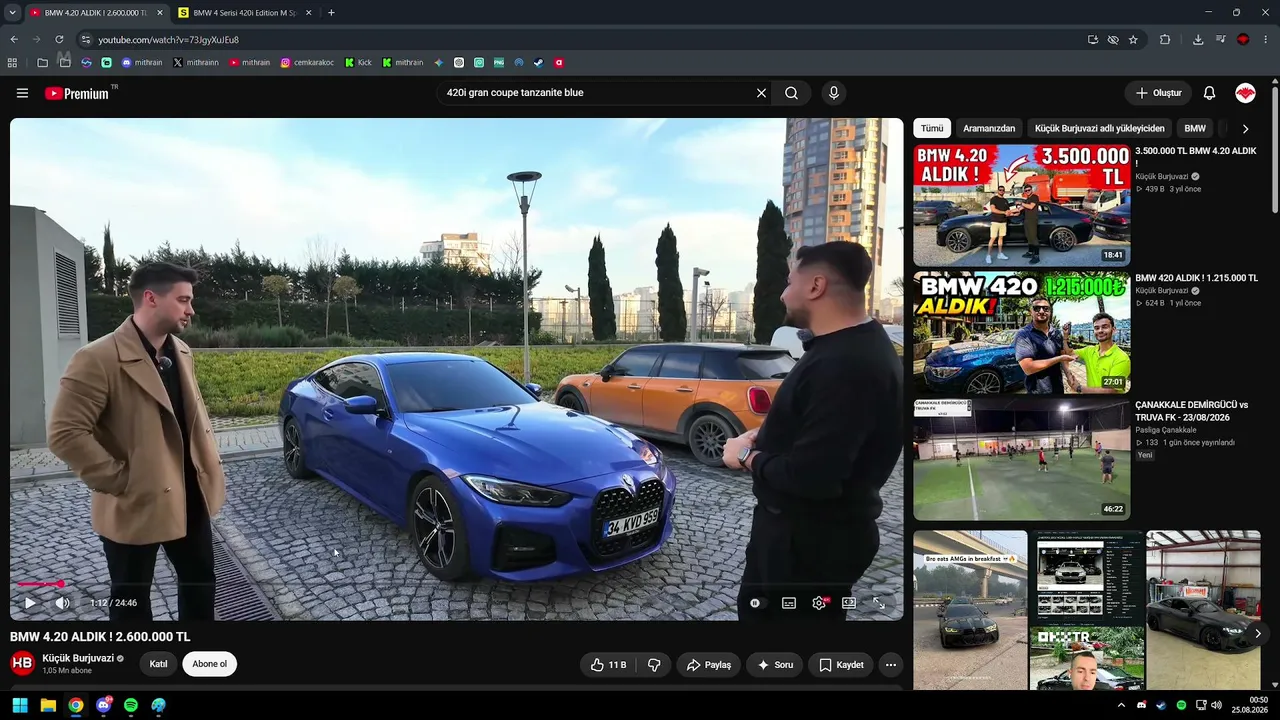Switch to theater mode
1280x720 pixels.
pos(849,603)
